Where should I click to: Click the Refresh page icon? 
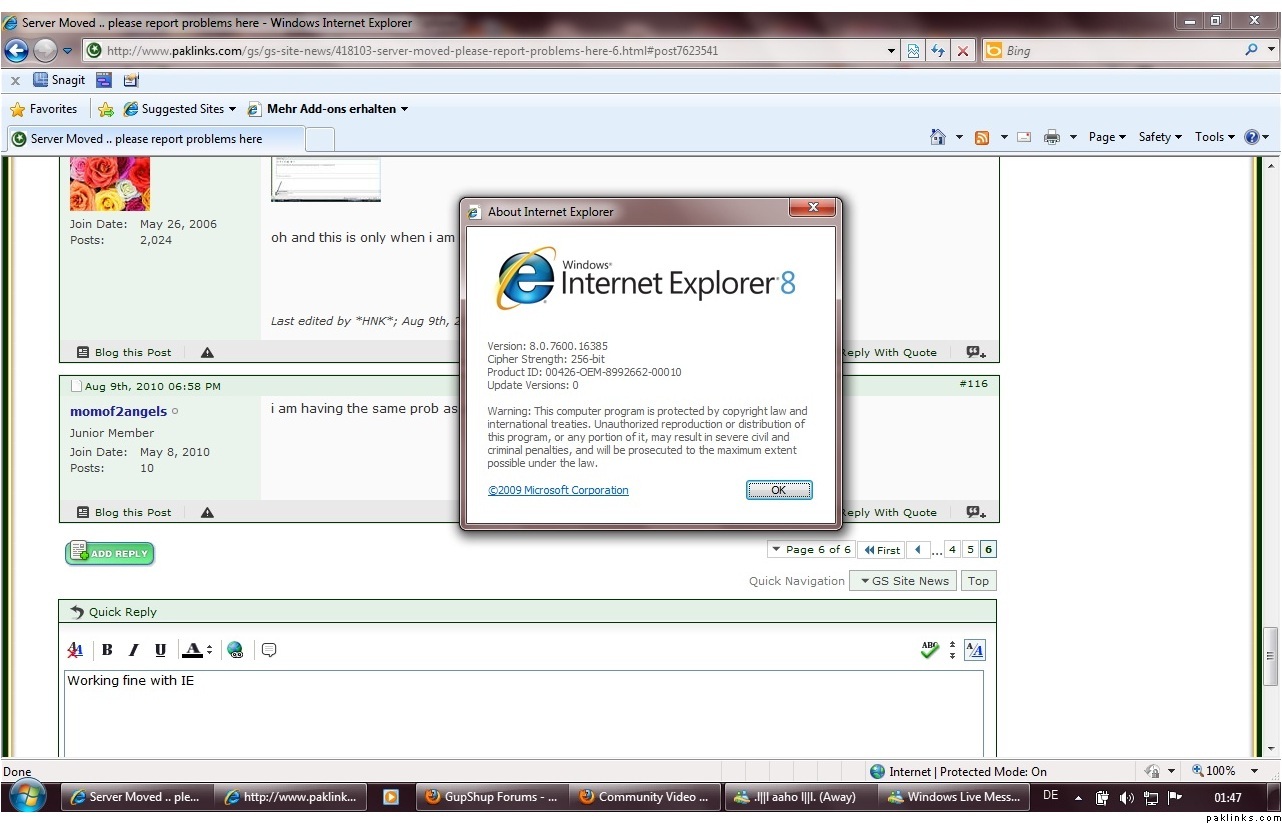point(938,51)
